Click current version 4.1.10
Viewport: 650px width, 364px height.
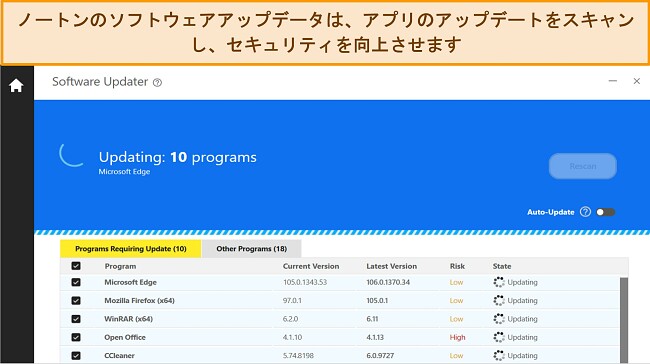292,337
